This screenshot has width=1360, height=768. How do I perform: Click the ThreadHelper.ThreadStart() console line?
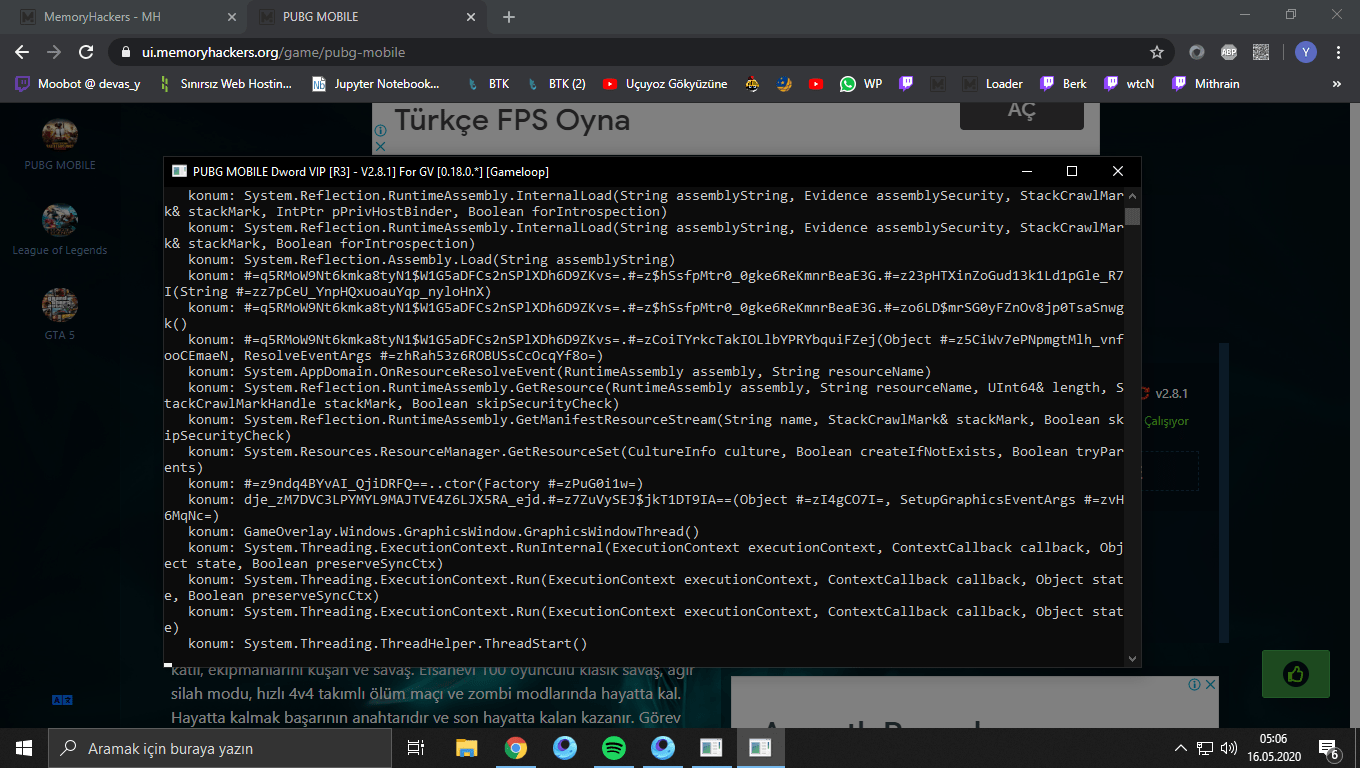click(x=388, y=644)
